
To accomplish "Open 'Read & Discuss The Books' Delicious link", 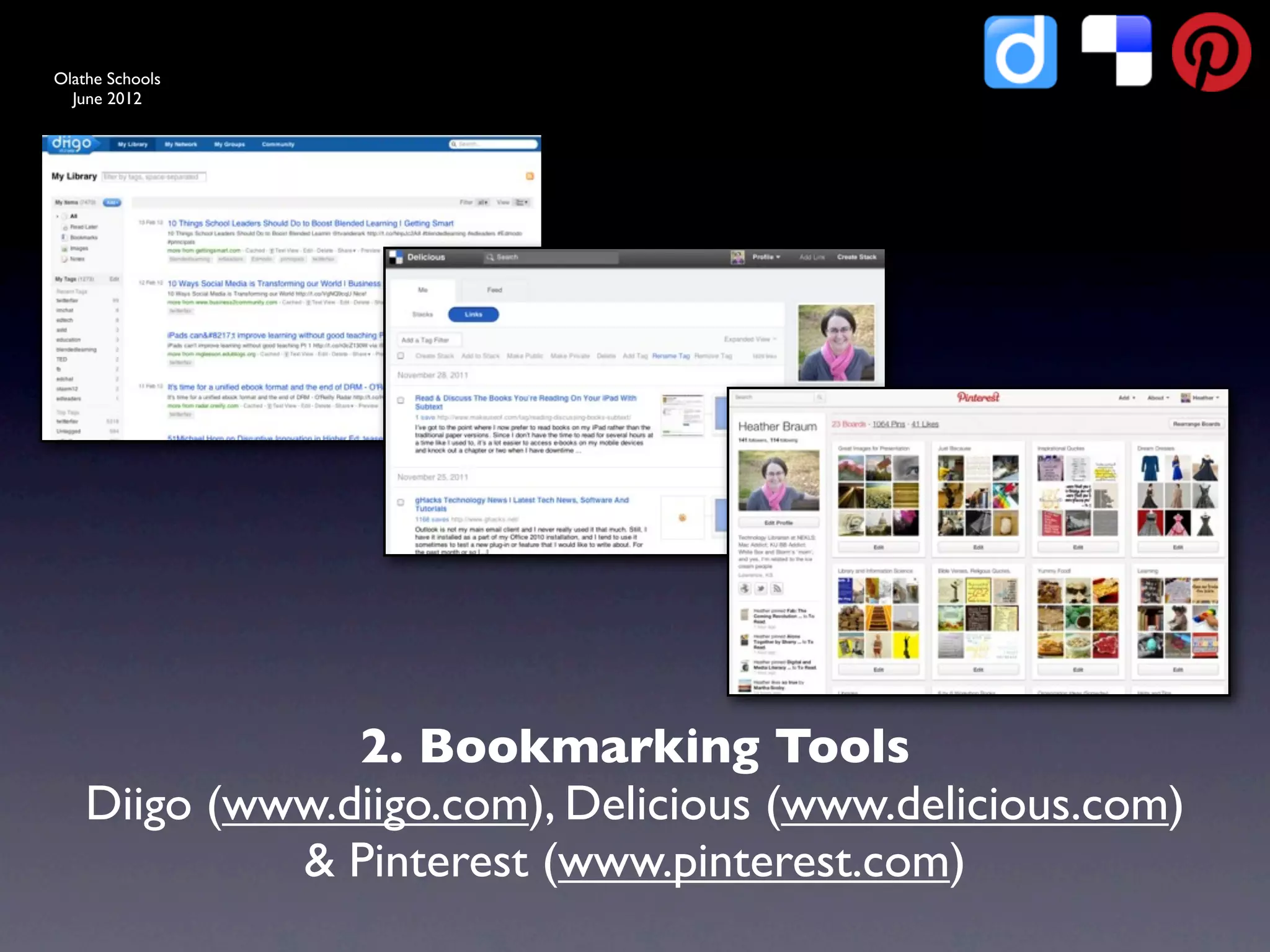I will [526, 402].
